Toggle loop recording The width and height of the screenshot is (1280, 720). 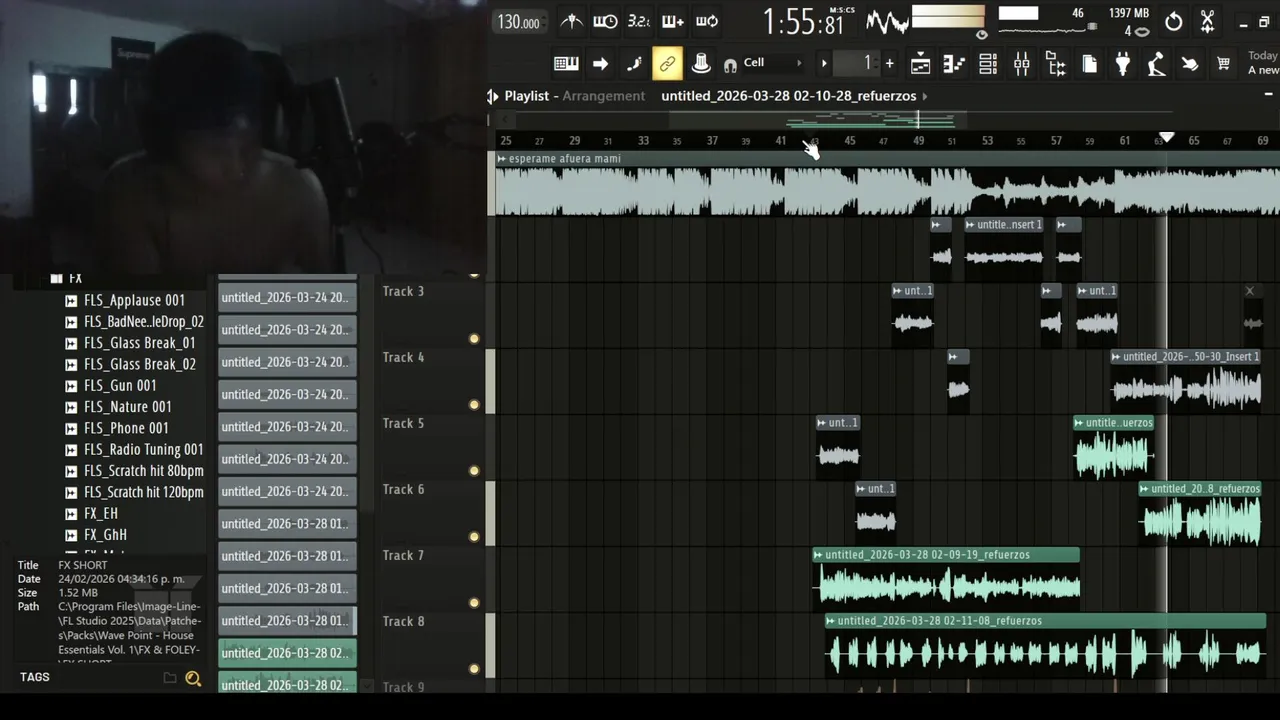[x=707, y=21]
